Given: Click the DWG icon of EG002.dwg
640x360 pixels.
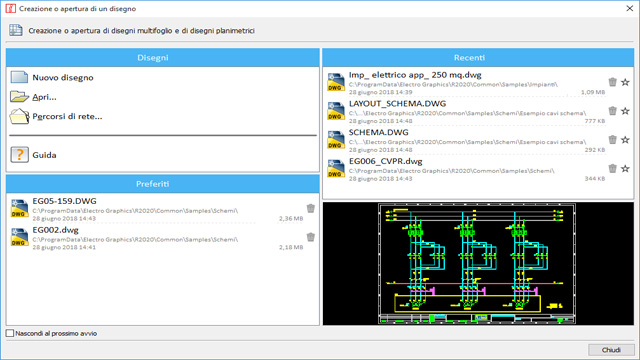Looking at the screenshot, I should 19,237.
